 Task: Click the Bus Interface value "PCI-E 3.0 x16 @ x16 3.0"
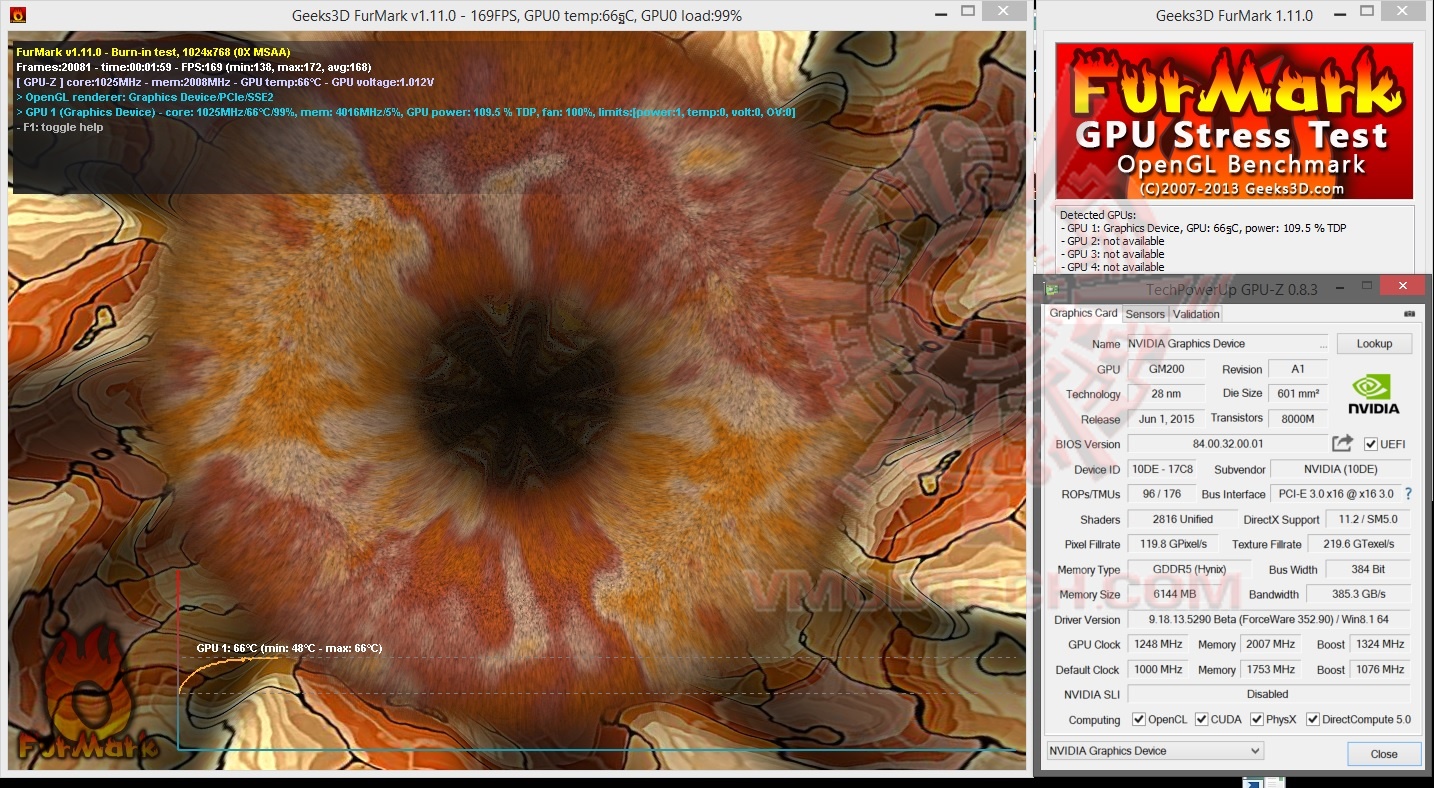[x=1334, y=494]
